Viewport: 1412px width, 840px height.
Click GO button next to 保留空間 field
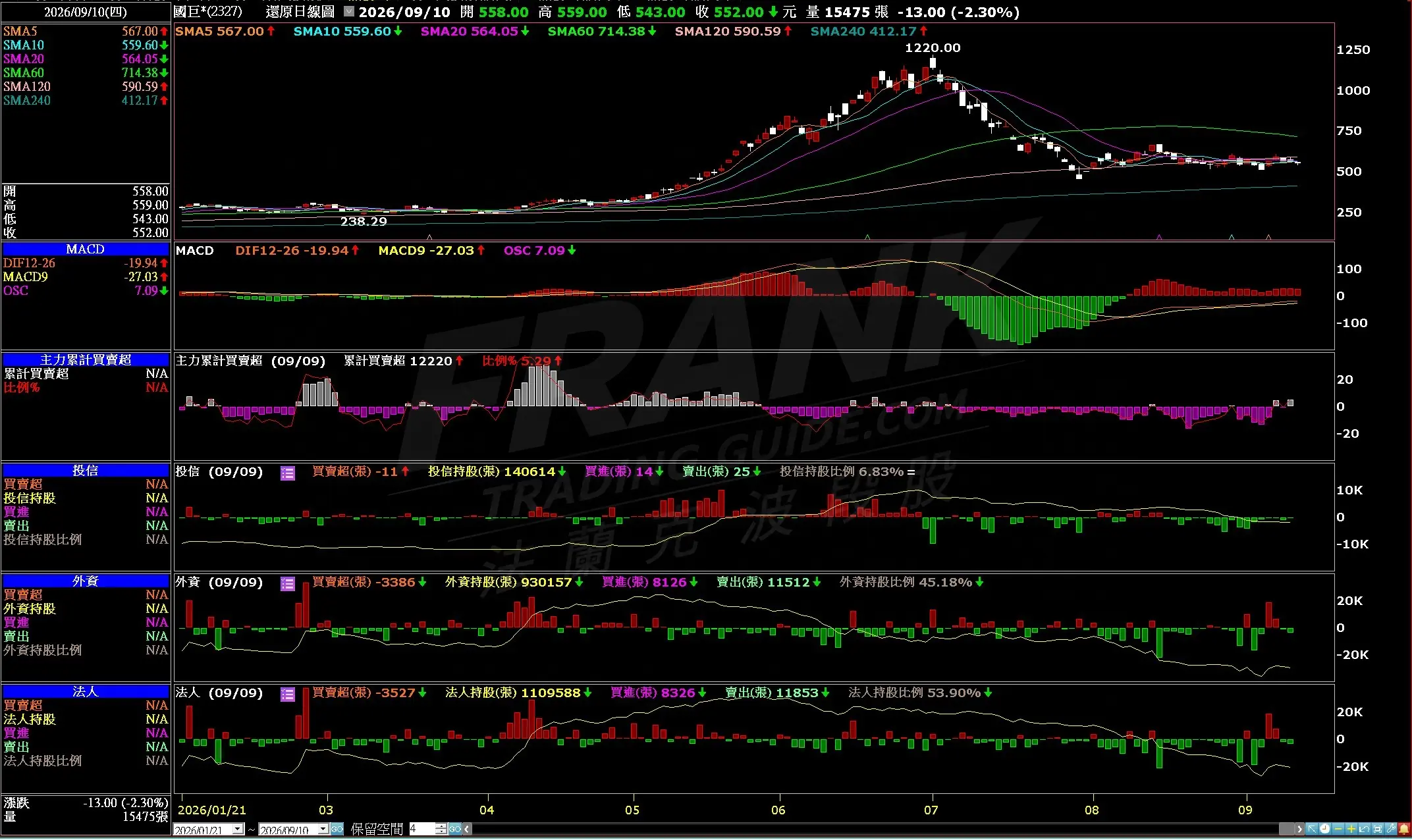pyautogui.click(x=455, y=829)
